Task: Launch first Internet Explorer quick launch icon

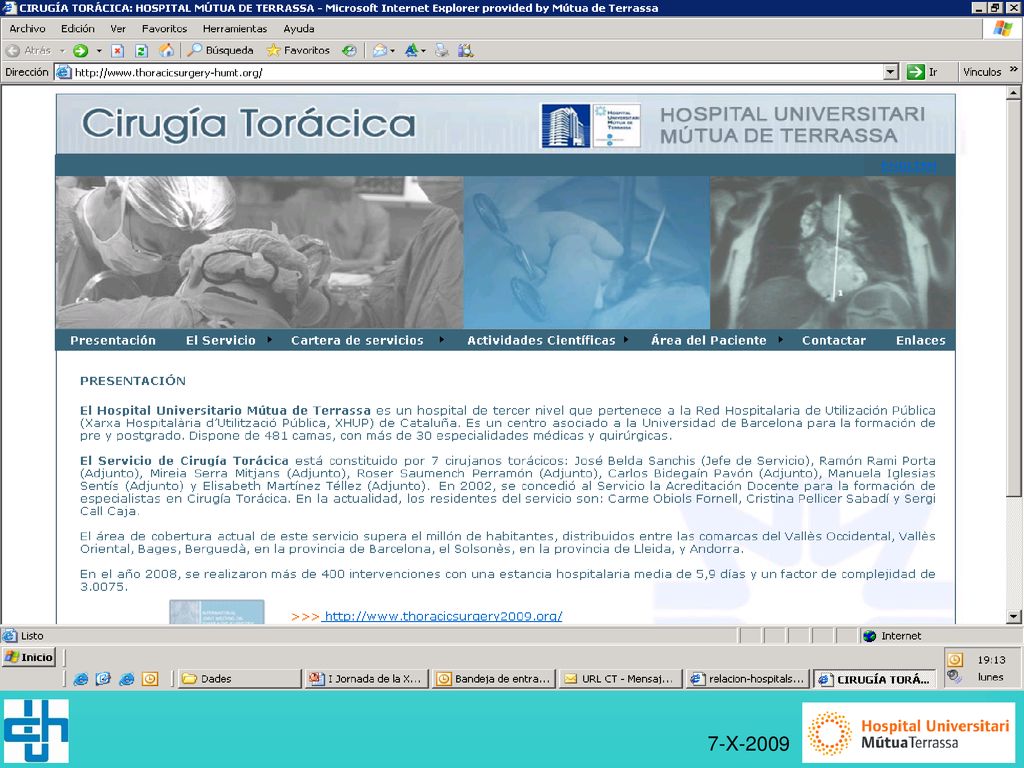Action: [x=80, y=679]
